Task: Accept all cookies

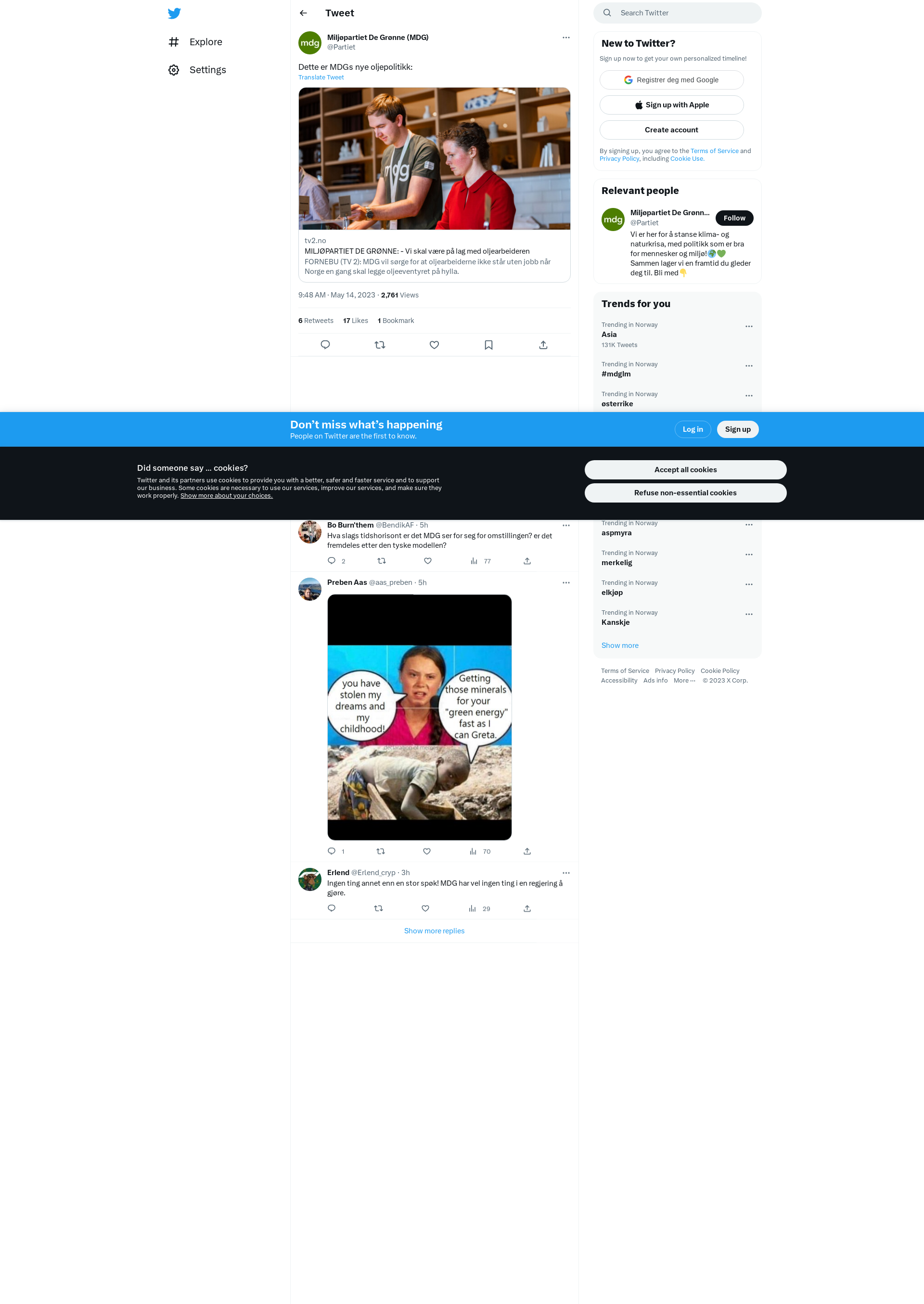Action: 685,470
